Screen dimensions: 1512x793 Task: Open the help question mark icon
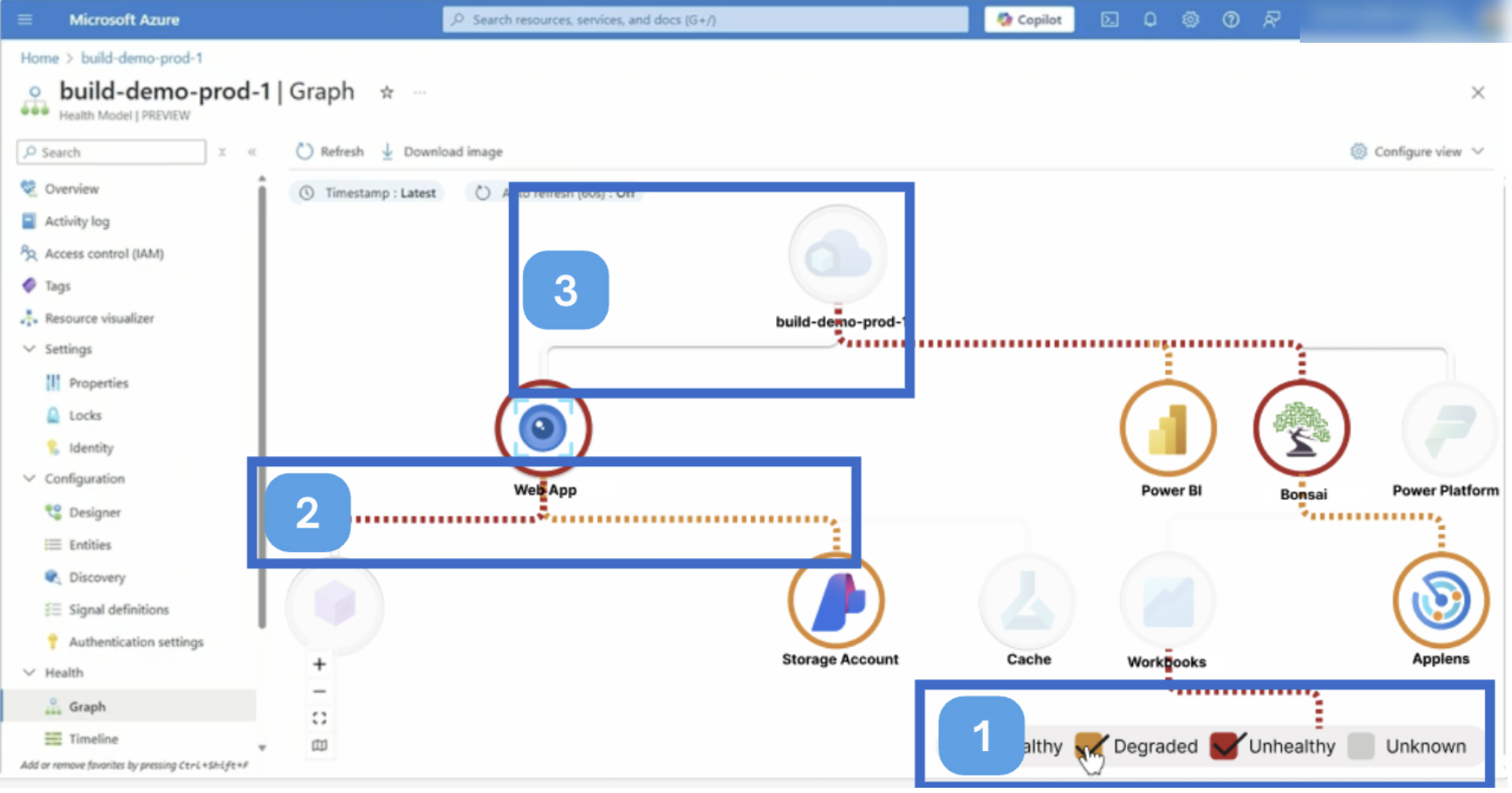click(1231, 19)
